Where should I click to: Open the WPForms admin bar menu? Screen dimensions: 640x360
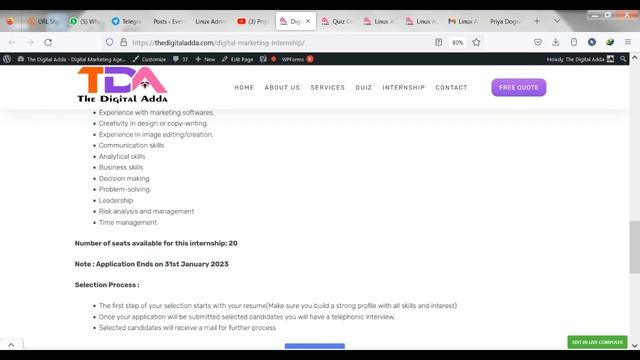[297, 59]
